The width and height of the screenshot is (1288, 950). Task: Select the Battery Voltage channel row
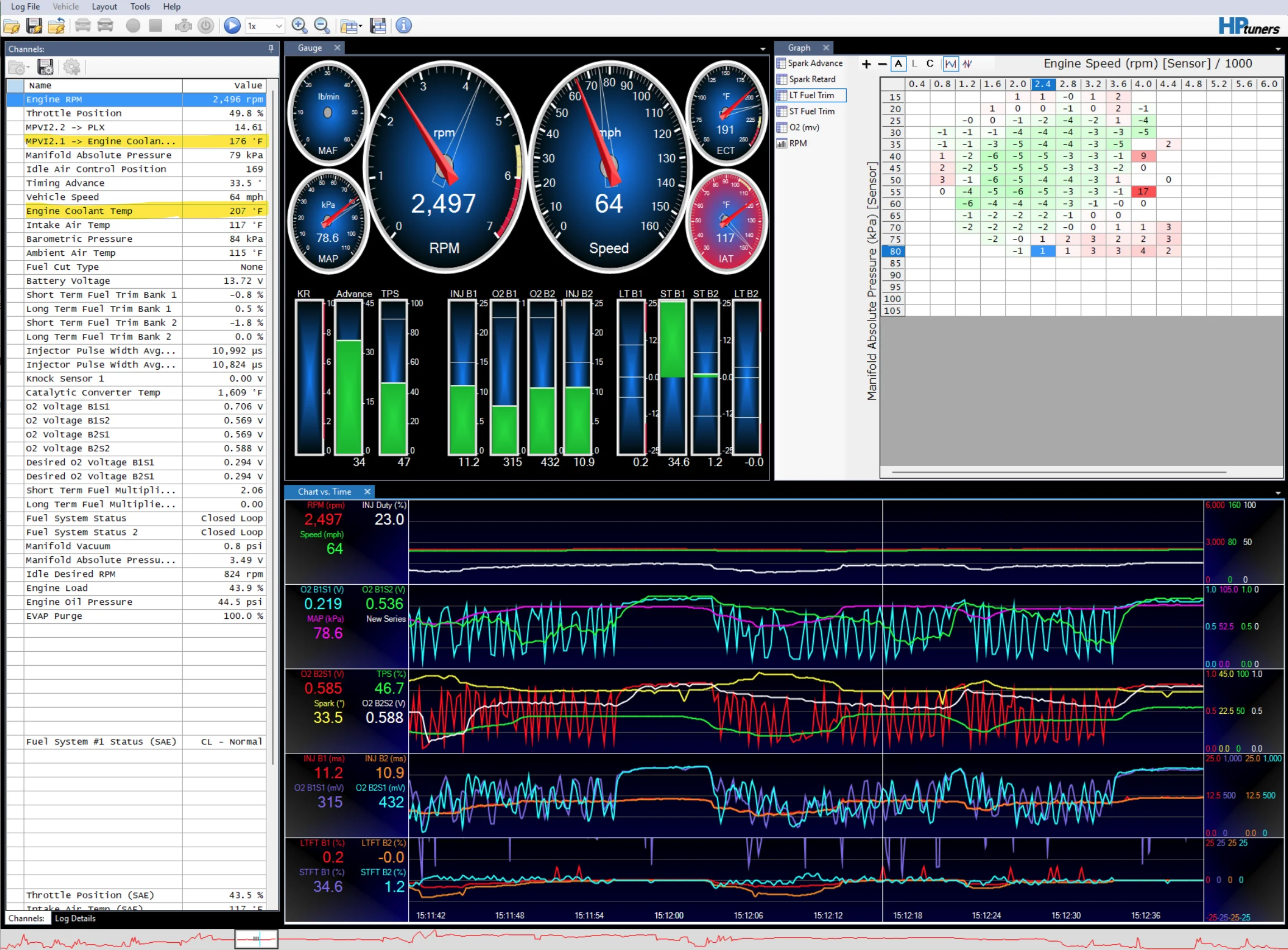tap(136, 281)
